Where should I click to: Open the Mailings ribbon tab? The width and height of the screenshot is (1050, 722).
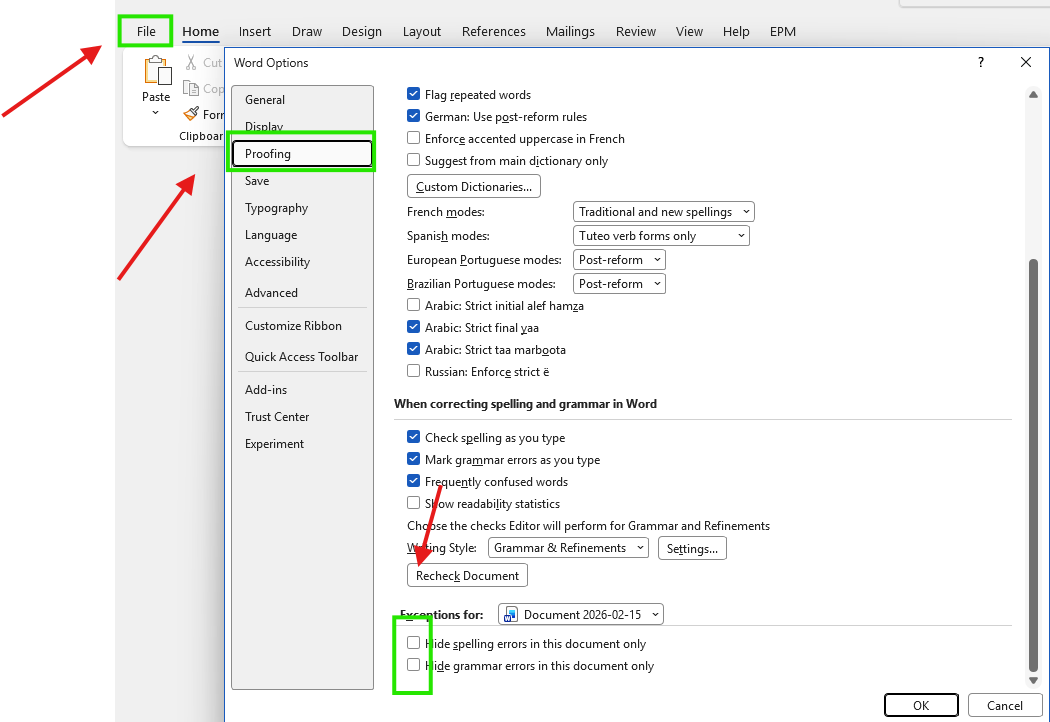click(x=570, y=31)
